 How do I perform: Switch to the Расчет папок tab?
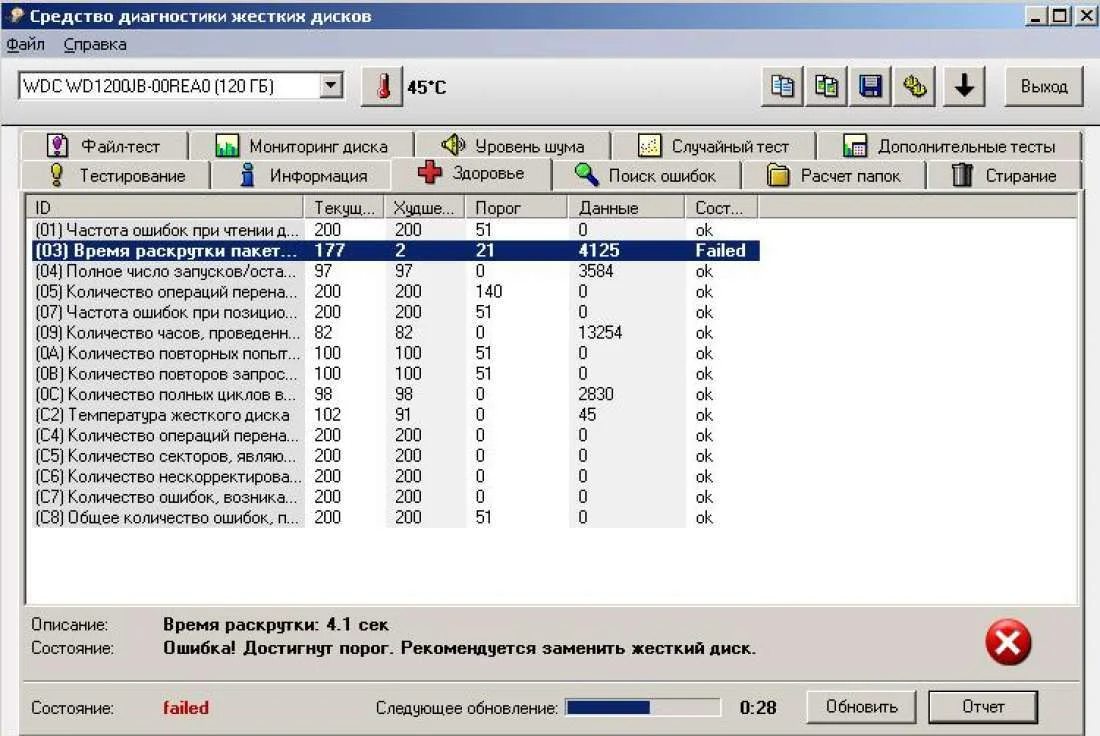click(833, 175)
